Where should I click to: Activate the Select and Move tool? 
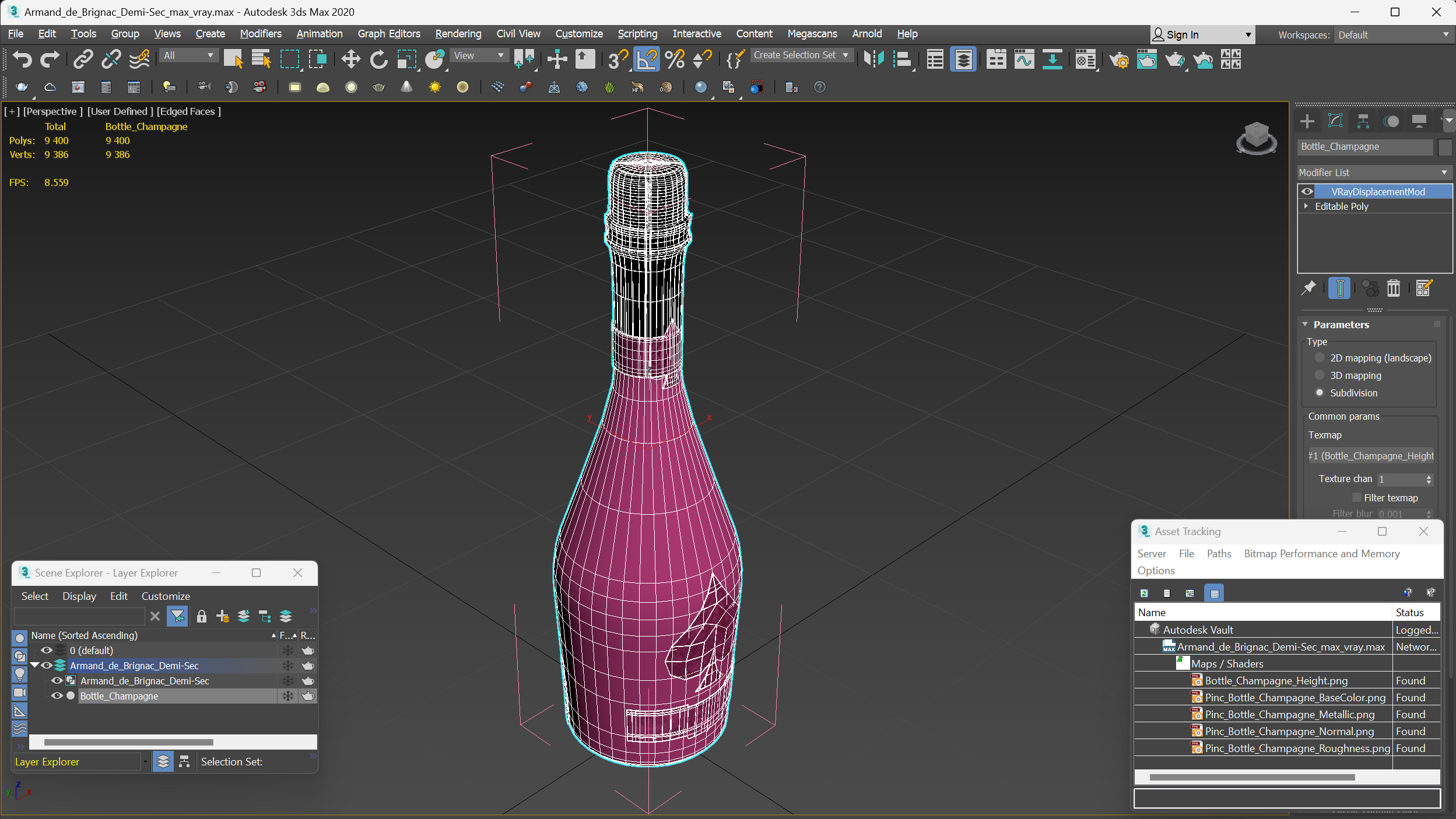tap(350, 59)
